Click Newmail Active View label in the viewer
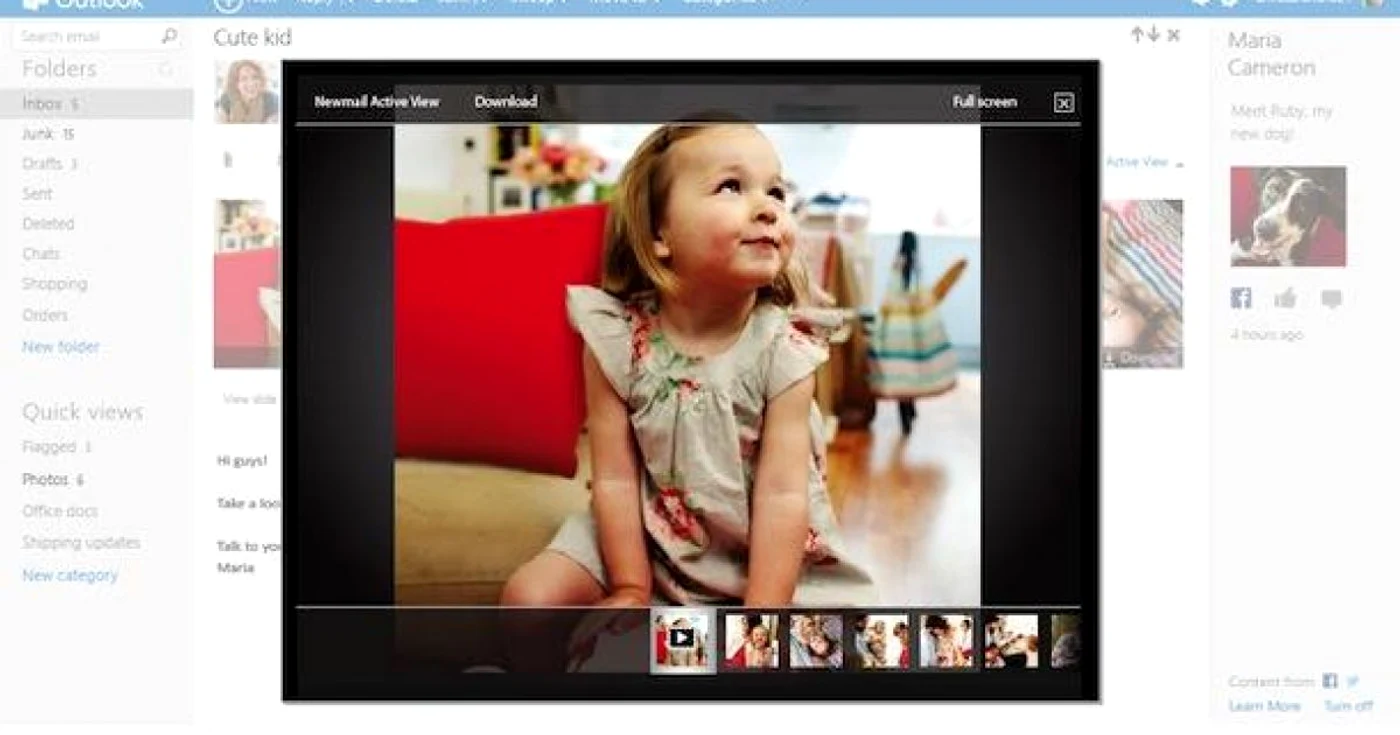Viewport: 1400px width, 735px height. coord(376,101)
